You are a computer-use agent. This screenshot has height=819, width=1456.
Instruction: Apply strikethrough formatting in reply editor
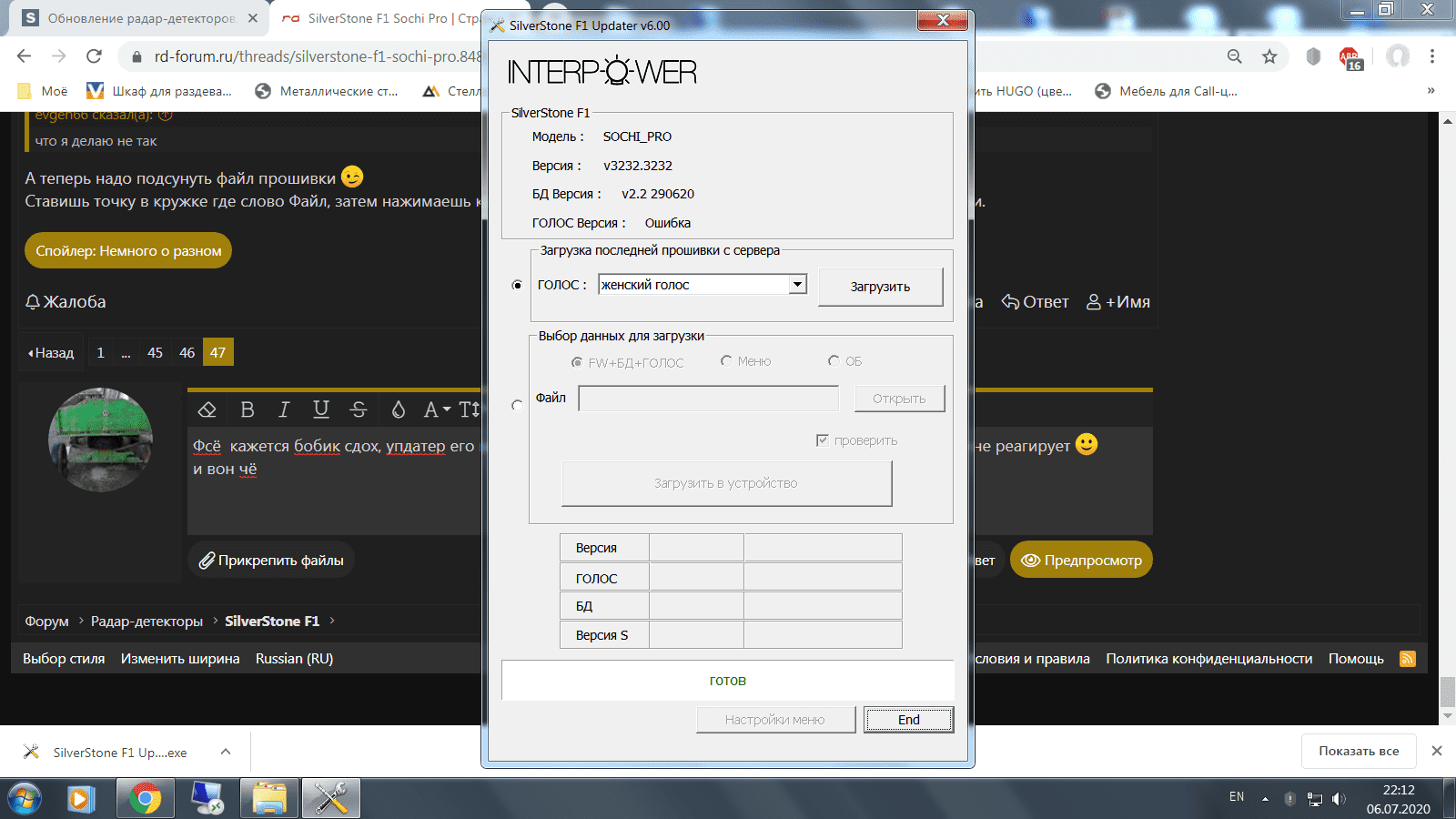[359, 409]
